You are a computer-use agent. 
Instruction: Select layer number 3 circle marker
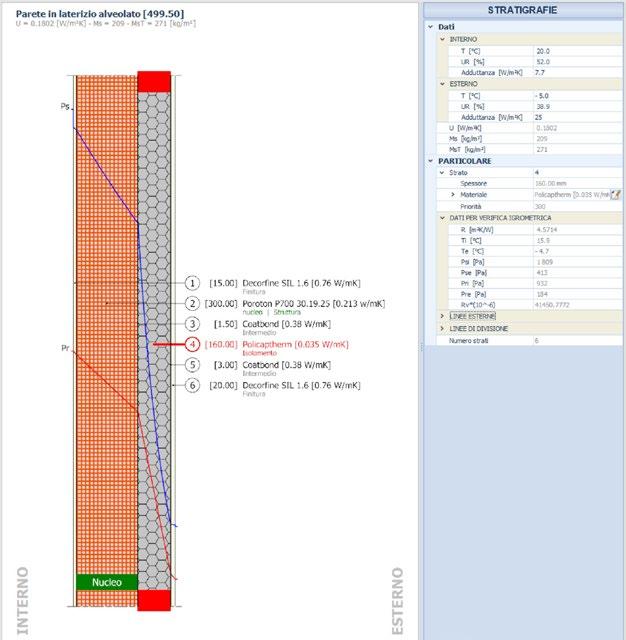(192, 324)
